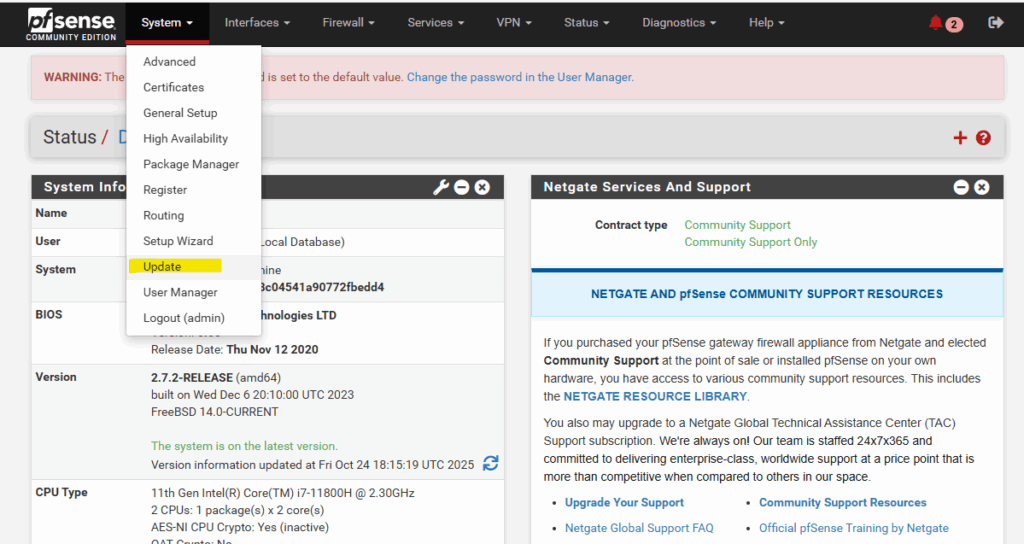Screen dimensions: 1024x544
Task: Close the System Information widget
Action: coord(482,187)
